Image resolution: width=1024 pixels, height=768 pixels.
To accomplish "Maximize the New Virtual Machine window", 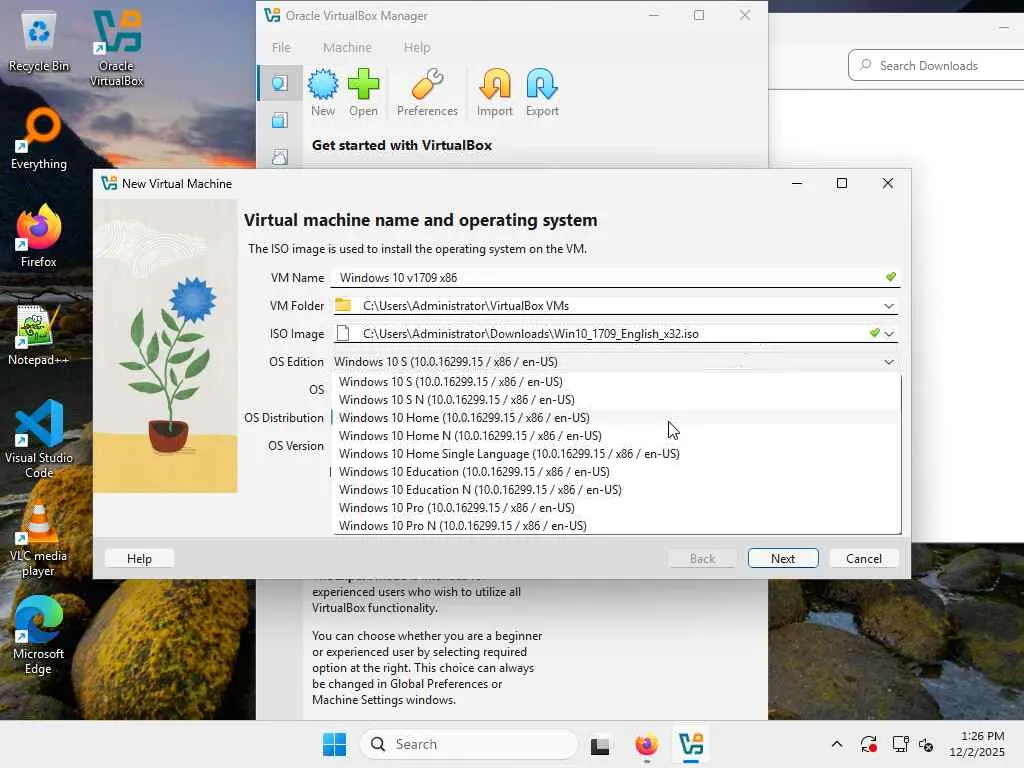I will (842, 184).
